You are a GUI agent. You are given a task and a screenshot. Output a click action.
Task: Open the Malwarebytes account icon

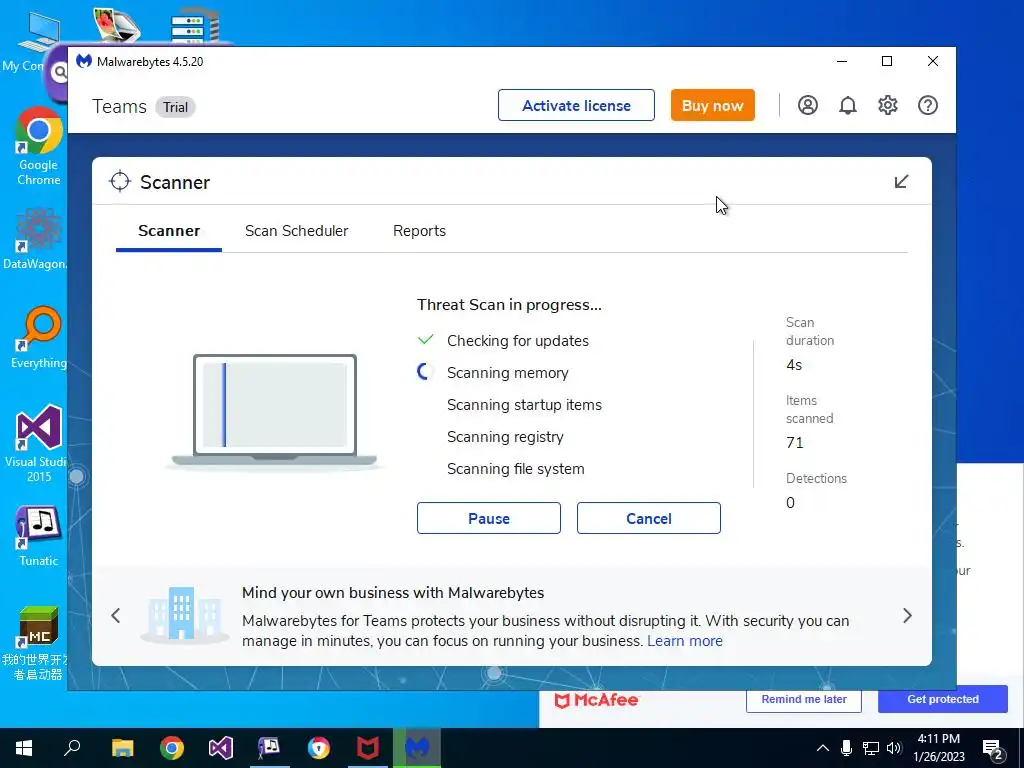click(808, 105)
